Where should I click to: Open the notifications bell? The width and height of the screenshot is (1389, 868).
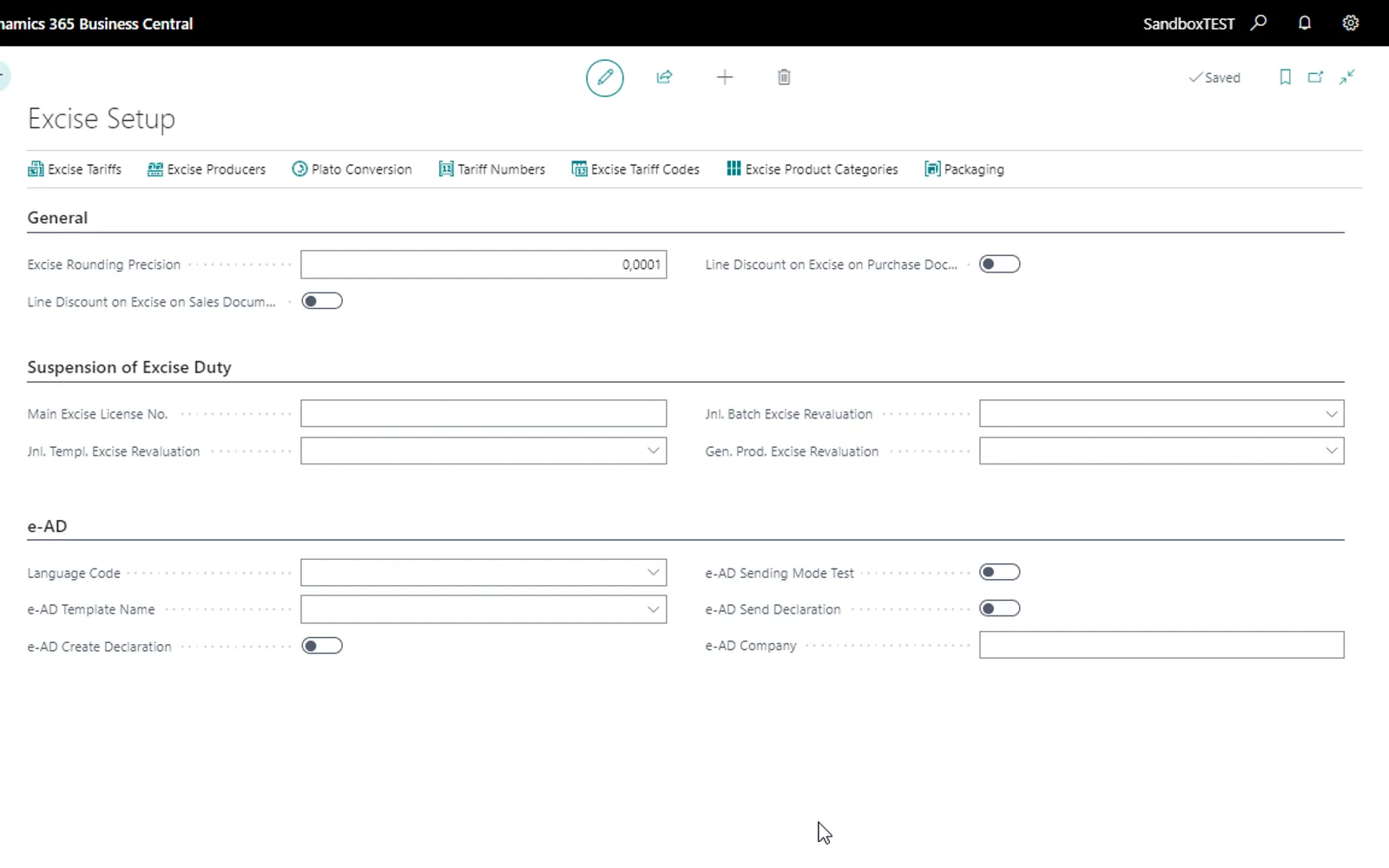point(1305,23)
